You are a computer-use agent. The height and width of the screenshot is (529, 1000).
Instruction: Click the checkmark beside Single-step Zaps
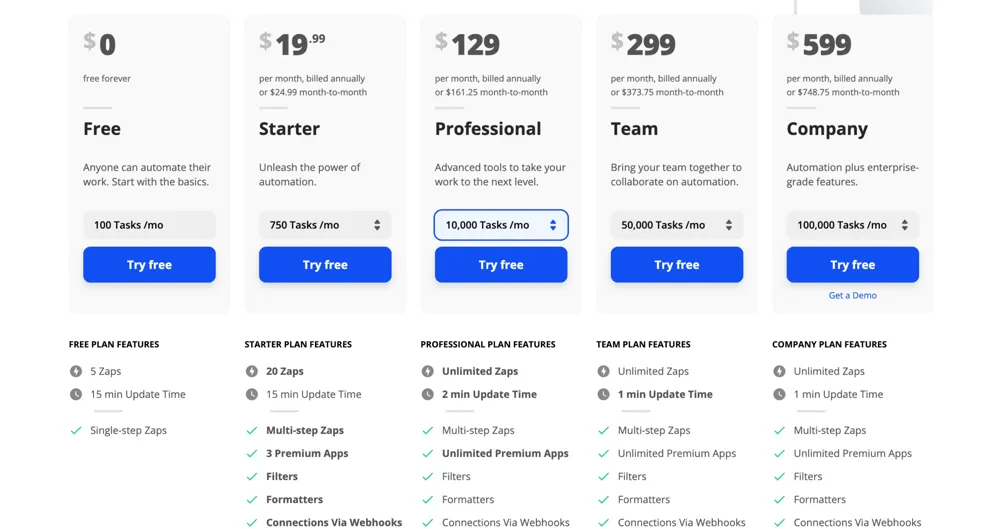pos(76,430)
